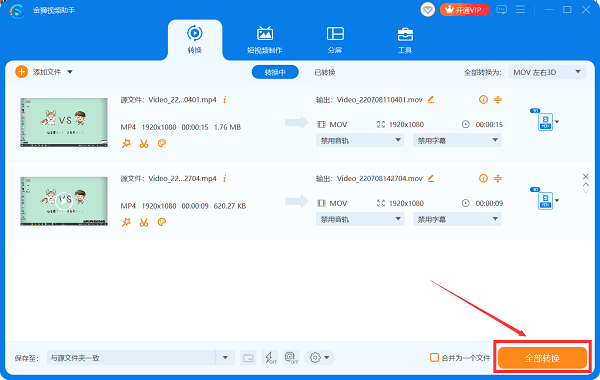Open color palette tool for Video_22...2704.mp4

click(162, 222)
